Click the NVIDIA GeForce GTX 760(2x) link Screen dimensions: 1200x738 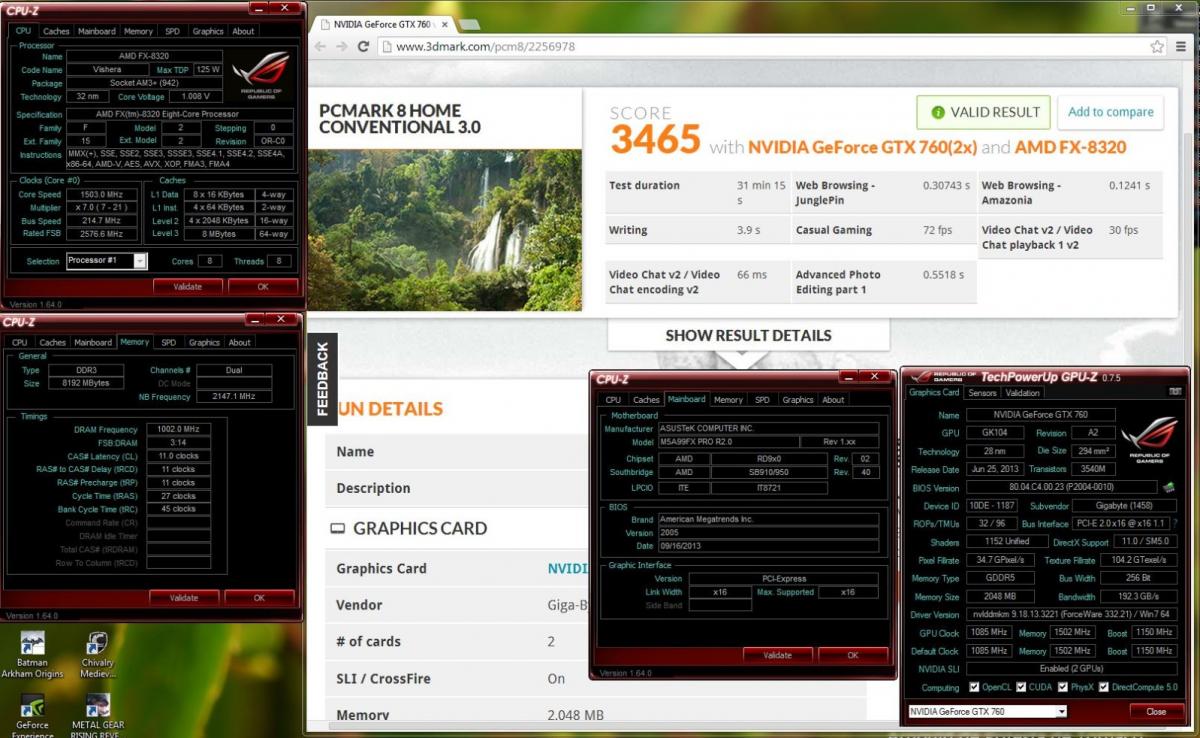coord(862,148)
